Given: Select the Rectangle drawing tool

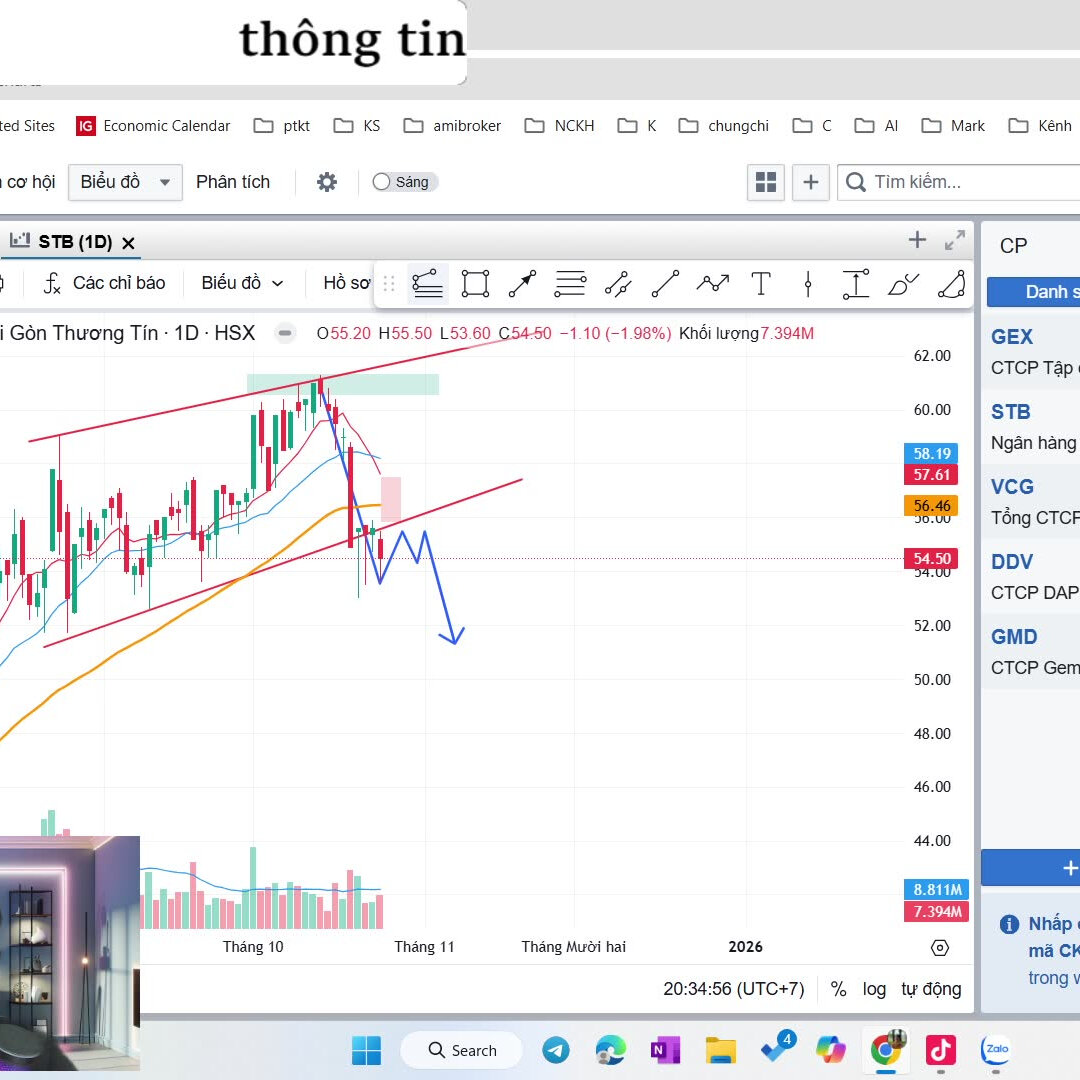Looking at the screenshot, I should pyautogui.click(x=475, y=283).
